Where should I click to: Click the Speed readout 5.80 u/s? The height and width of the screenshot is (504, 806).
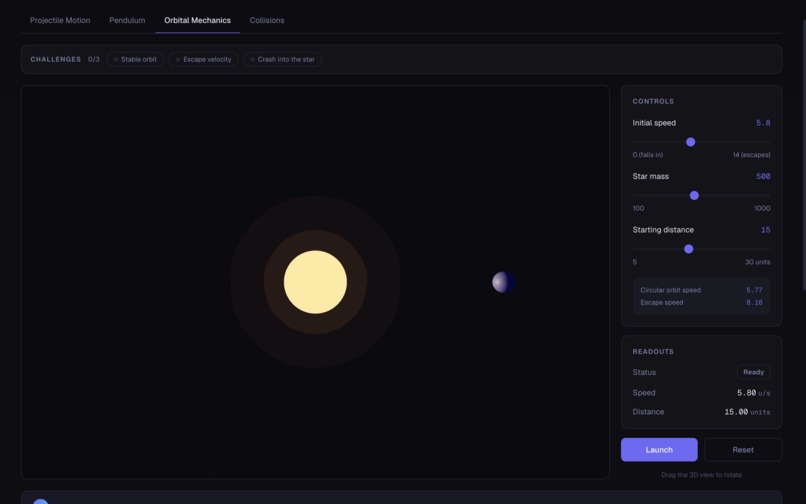(x=753, y=393)
